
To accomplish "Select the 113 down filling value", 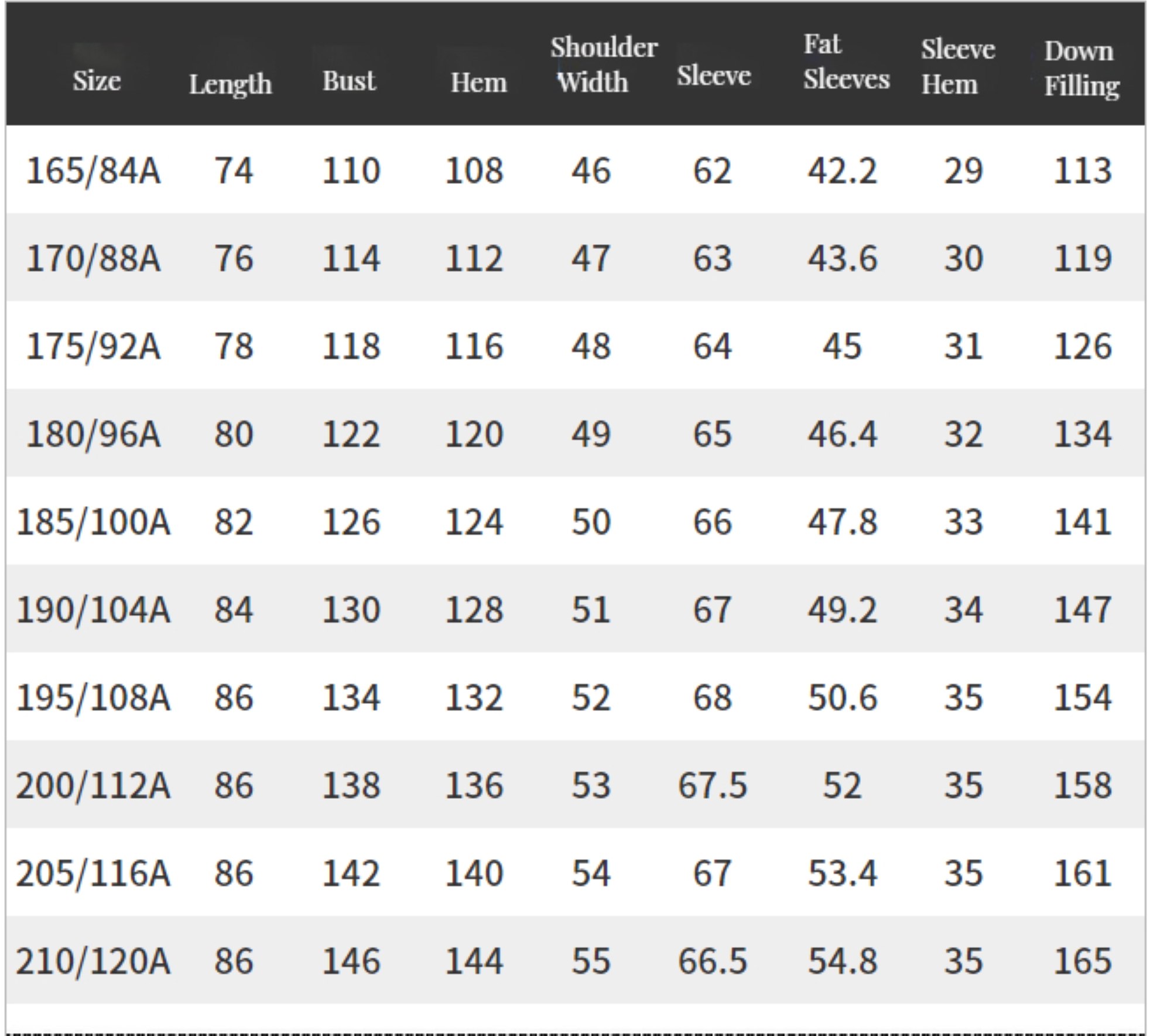I will [x=1083, y=171].
